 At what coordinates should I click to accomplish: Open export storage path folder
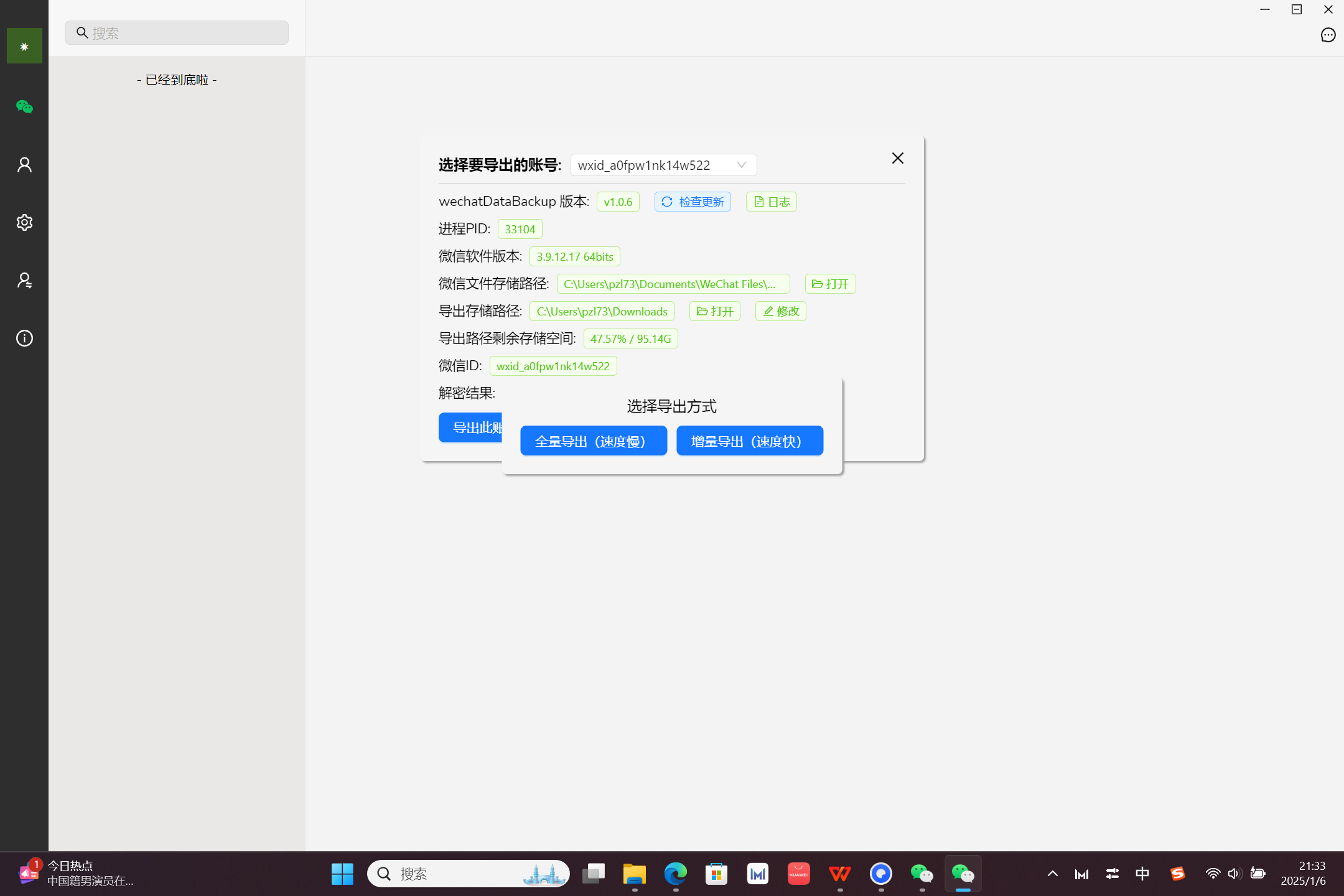tap(714, 311)
